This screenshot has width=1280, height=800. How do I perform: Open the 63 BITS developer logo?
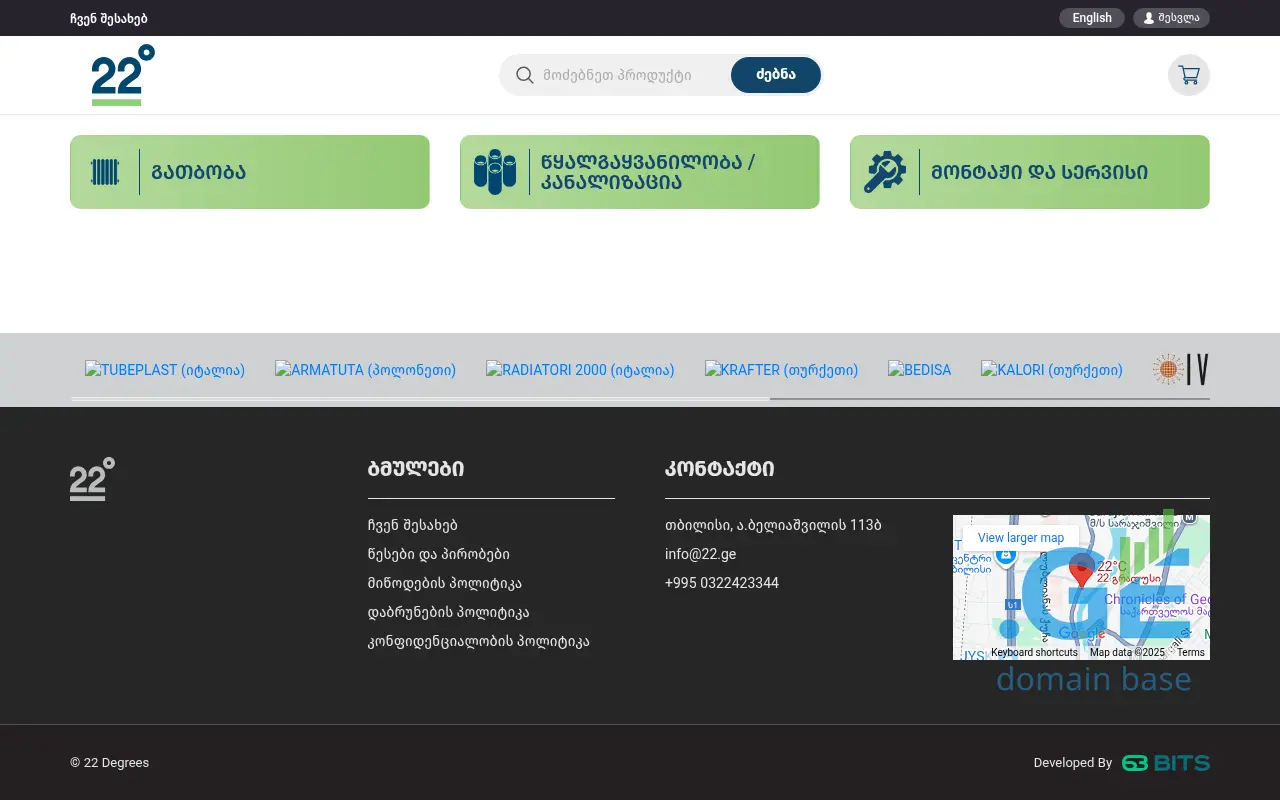pos(1165,763)
